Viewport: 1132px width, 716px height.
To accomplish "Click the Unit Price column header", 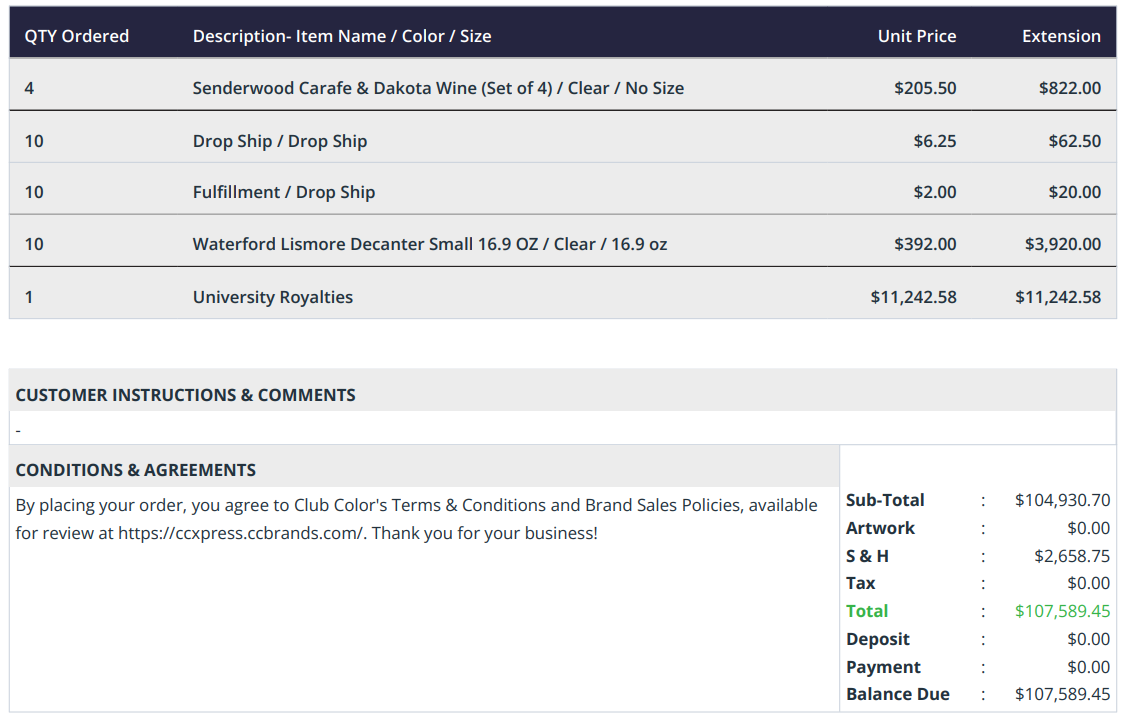I will [x=916, y=36].
